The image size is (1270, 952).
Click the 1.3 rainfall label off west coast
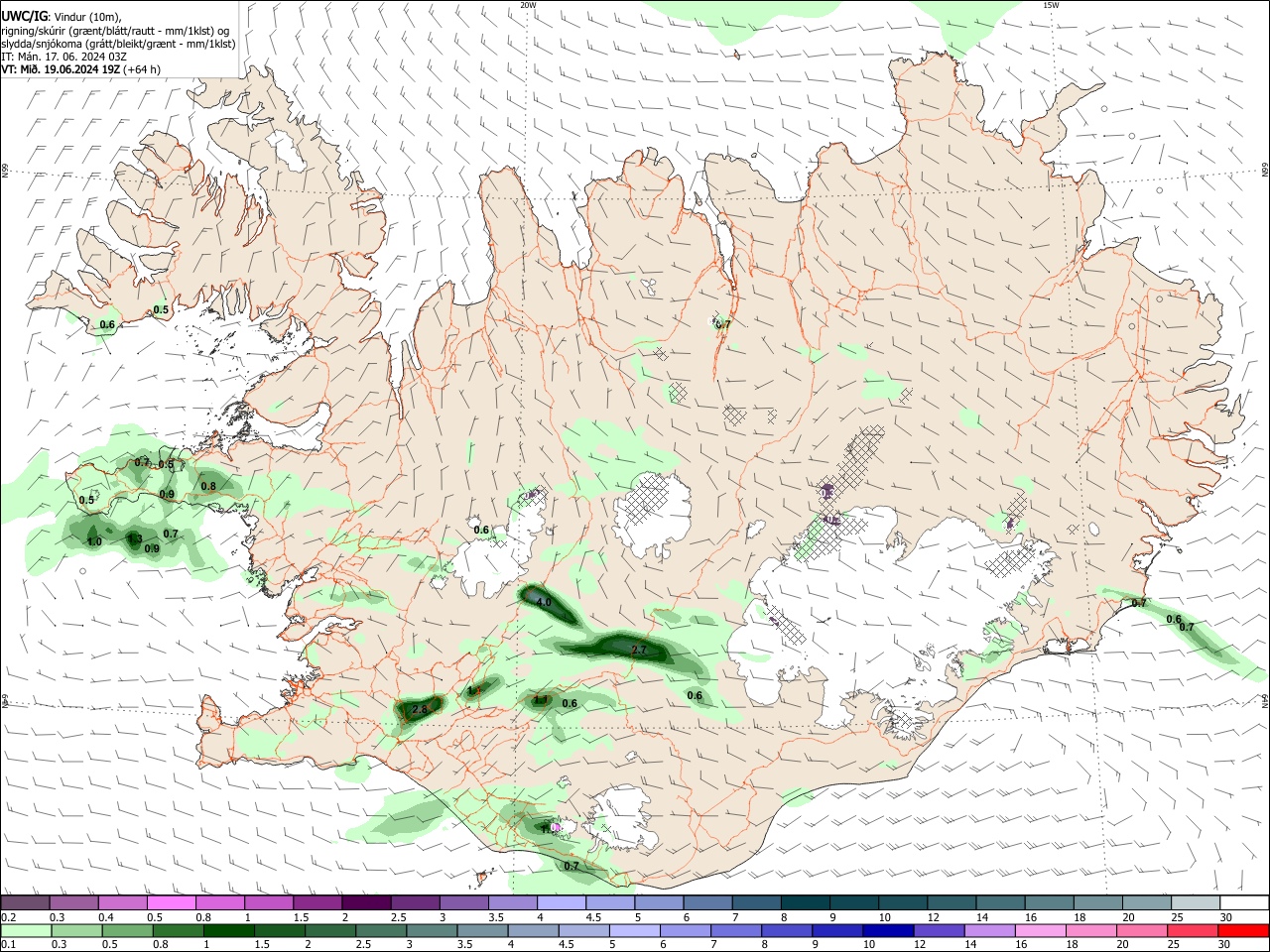135,539
